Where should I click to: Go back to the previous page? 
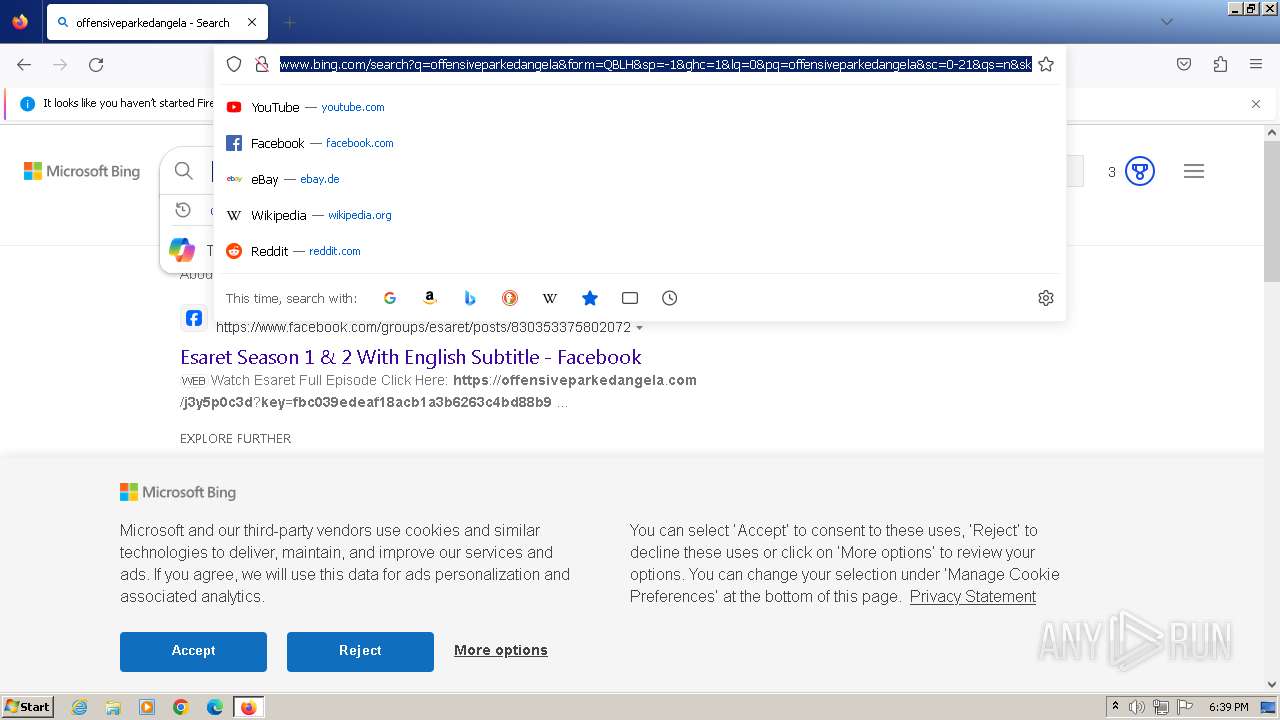24,64
